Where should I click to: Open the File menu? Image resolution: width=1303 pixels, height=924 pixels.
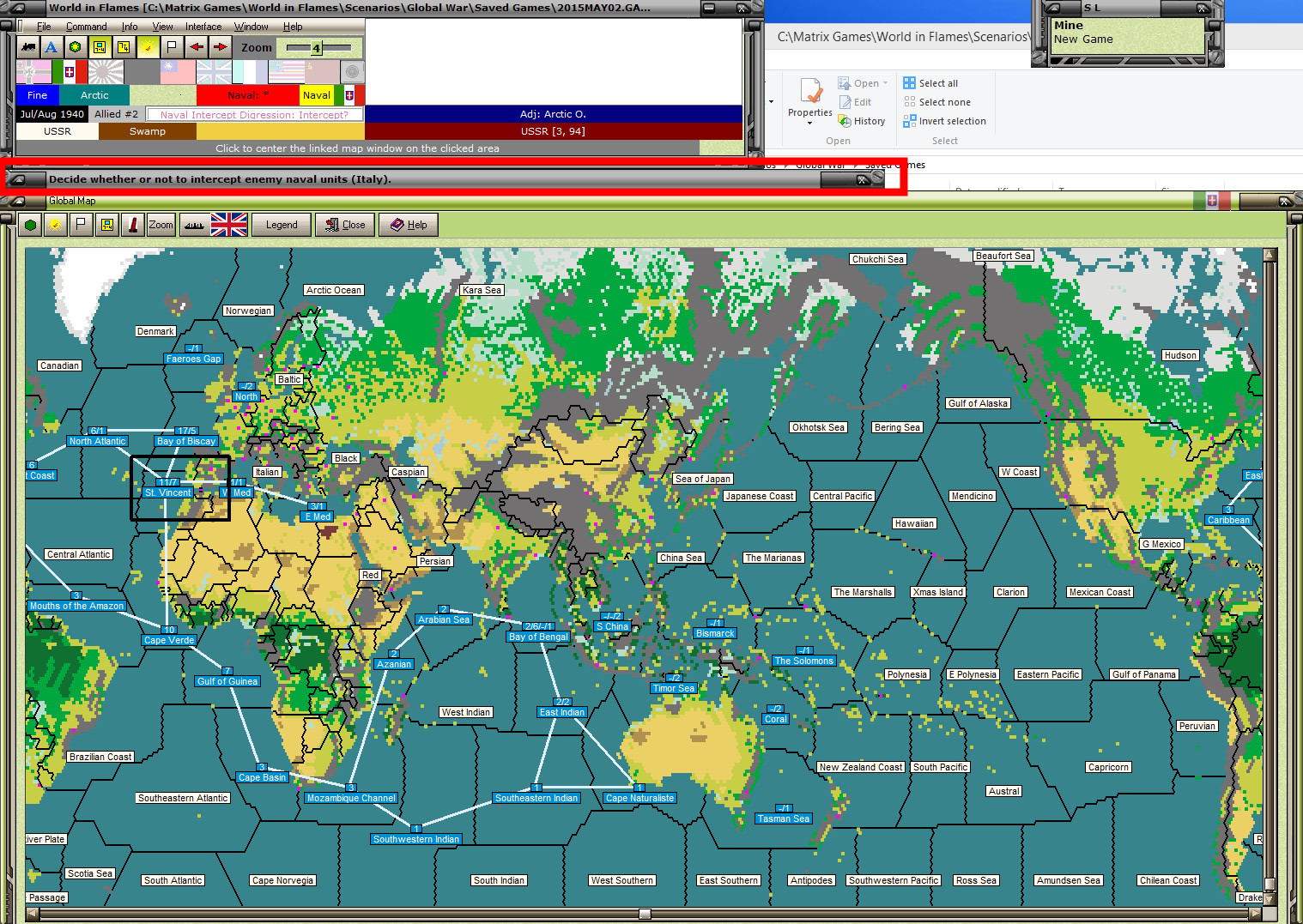tap(44, 27)
